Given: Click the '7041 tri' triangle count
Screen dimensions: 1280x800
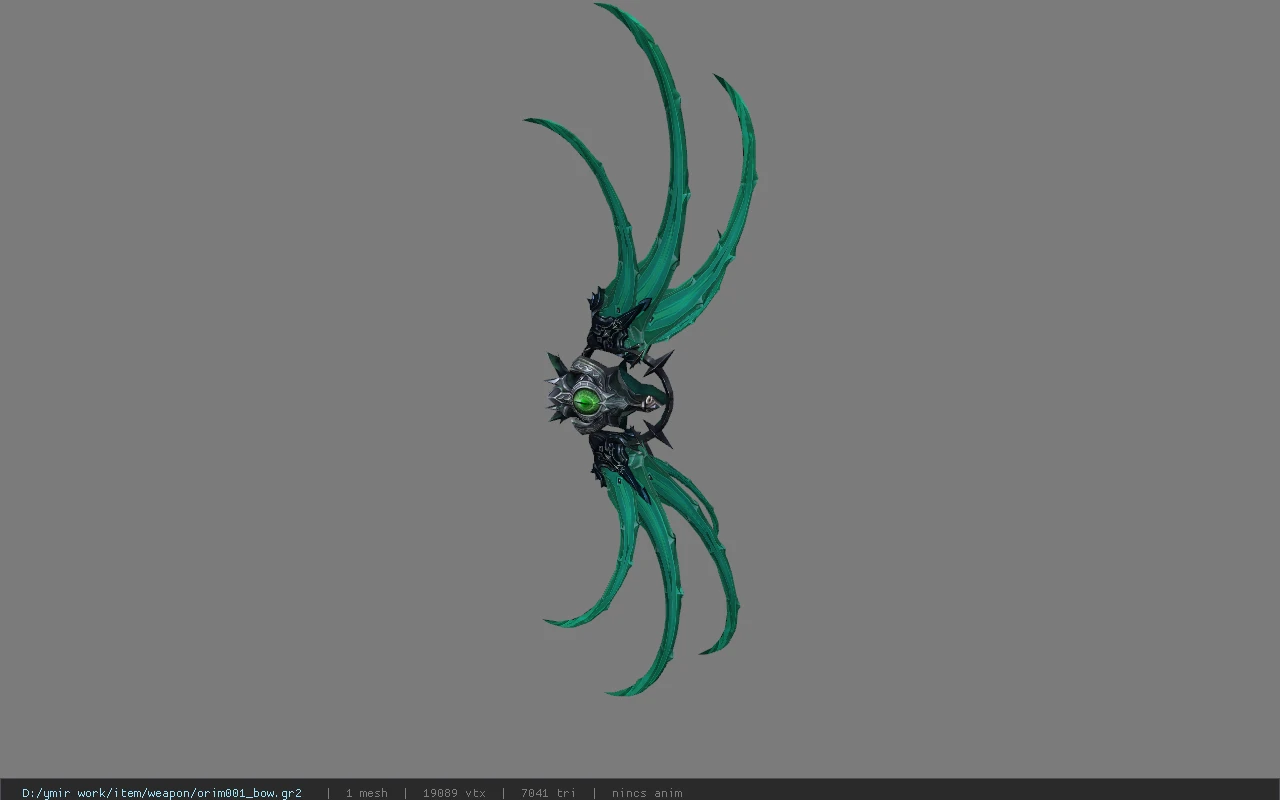Looking at the screenshot, I should [x=548, y=793].
